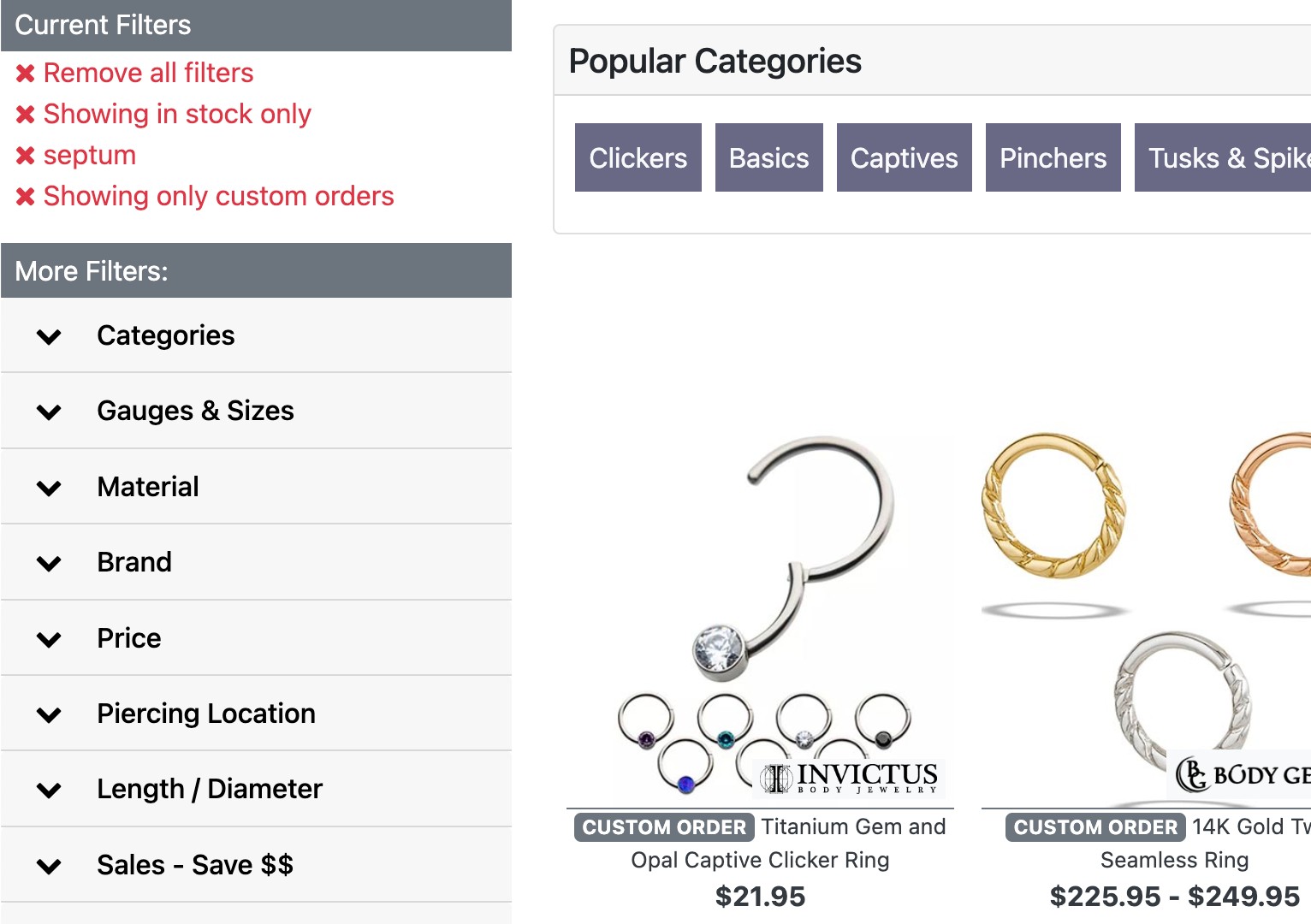Click the Captives category button
This screenshot has width=1311, height=924.
[904, 157]
